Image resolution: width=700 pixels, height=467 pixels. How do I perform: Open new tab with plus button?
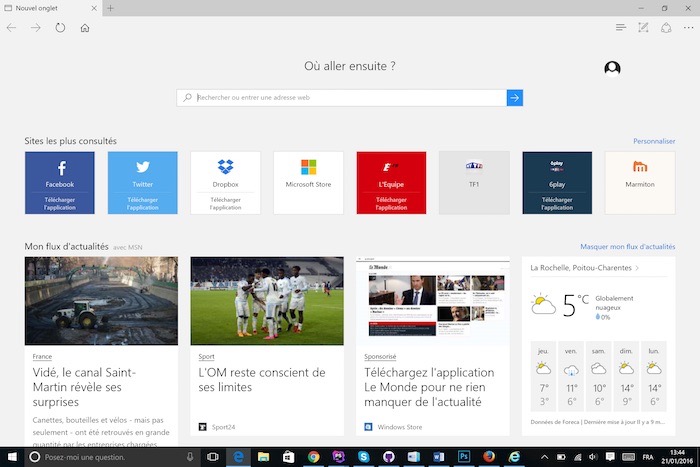coord(110,8)
